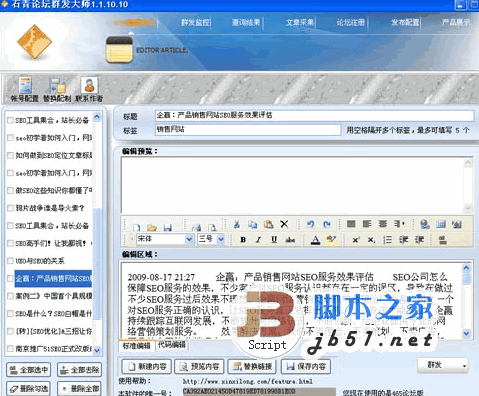Tick the 案例二》中国首个具规模 checkbox

(10, 296)
